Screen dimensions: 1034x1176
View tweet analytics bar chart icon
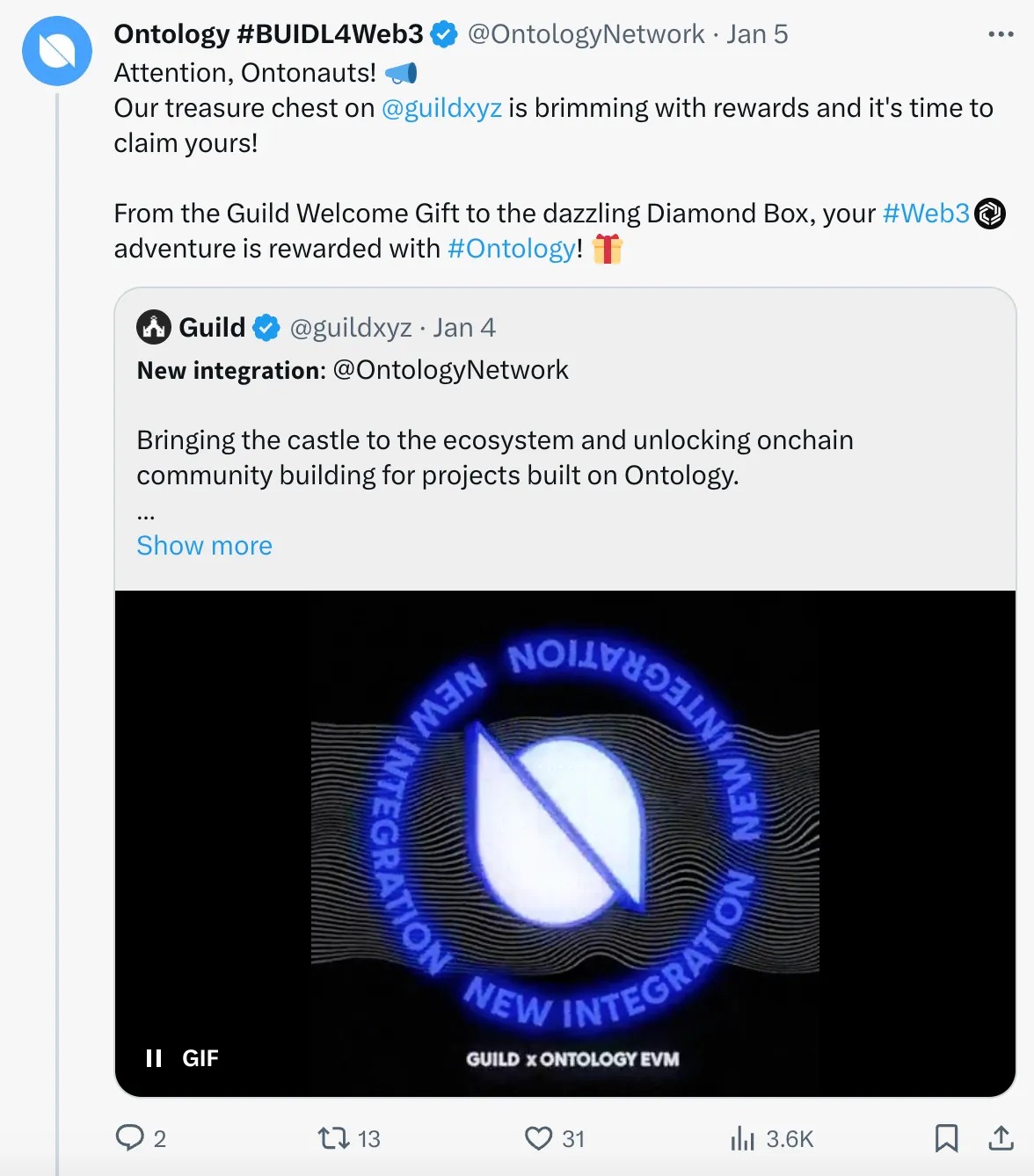point(743,1138)
